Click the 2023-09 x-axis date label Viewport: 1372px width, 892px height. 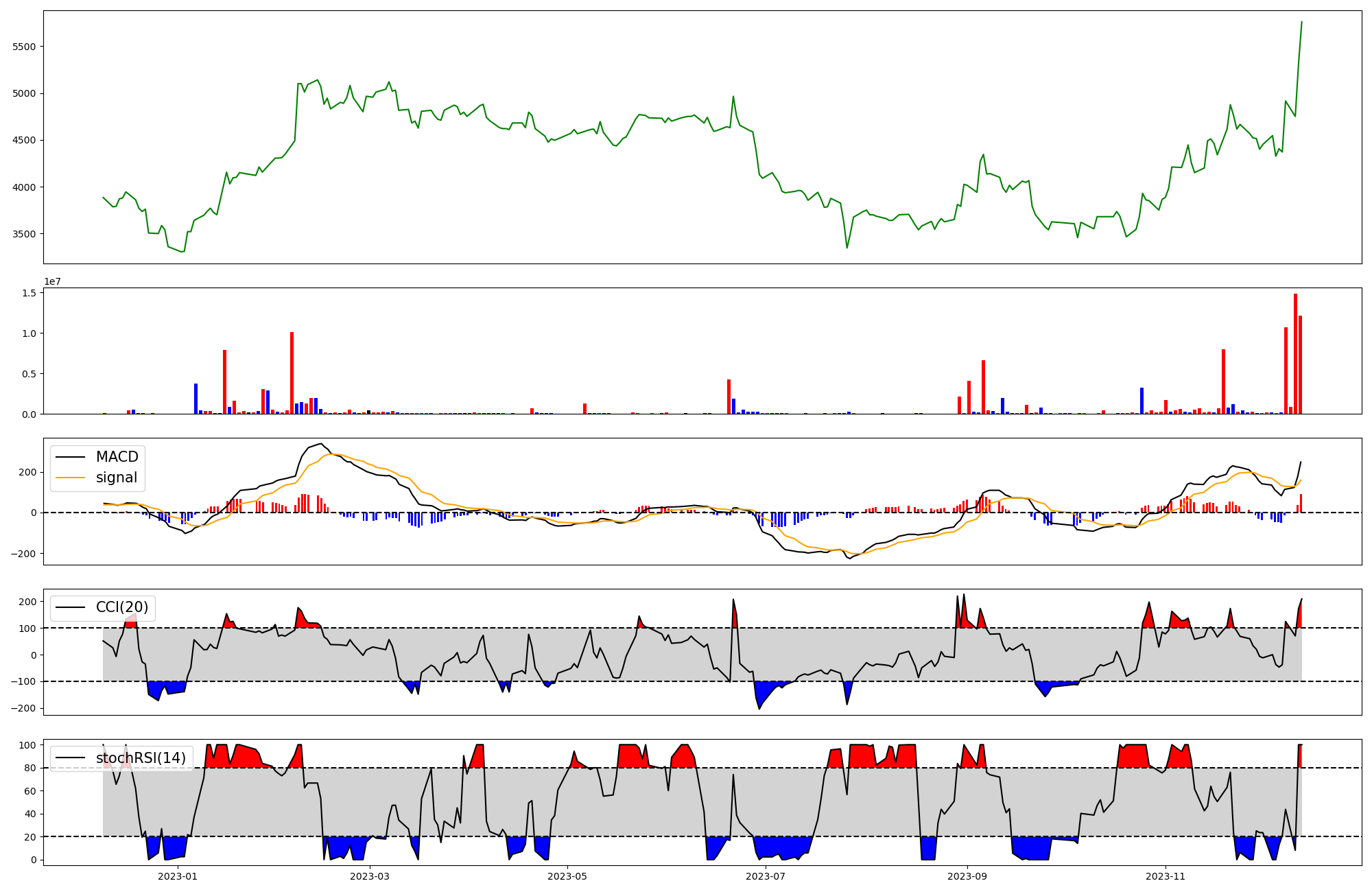967,876
